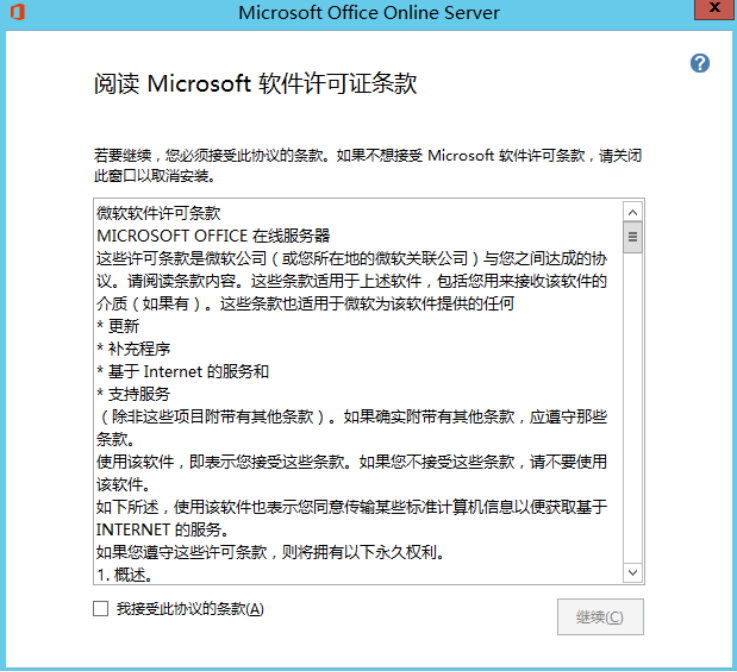Screen dimensions: 737x672
Task: Click the 微软软件许可条款 first line
Action: point(158,213)
